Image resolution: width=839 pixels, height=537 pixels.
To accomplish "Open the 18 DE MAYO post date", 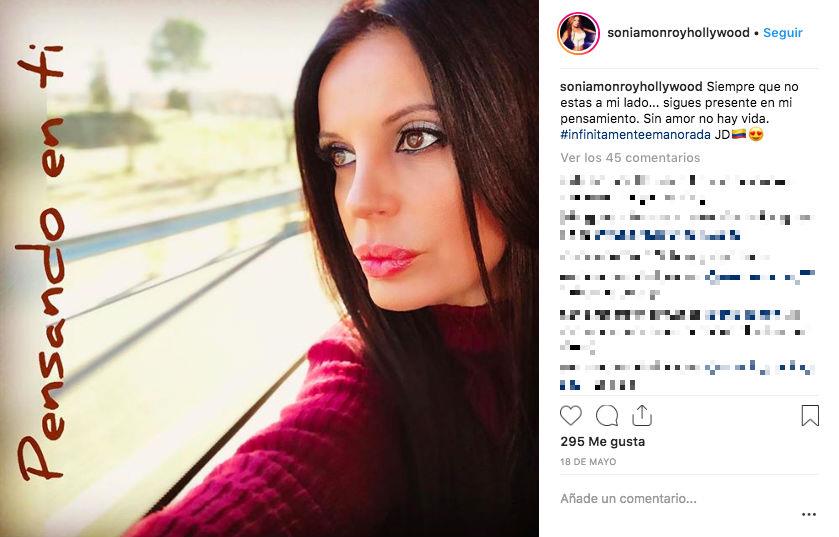I will (x=588, y=462).
